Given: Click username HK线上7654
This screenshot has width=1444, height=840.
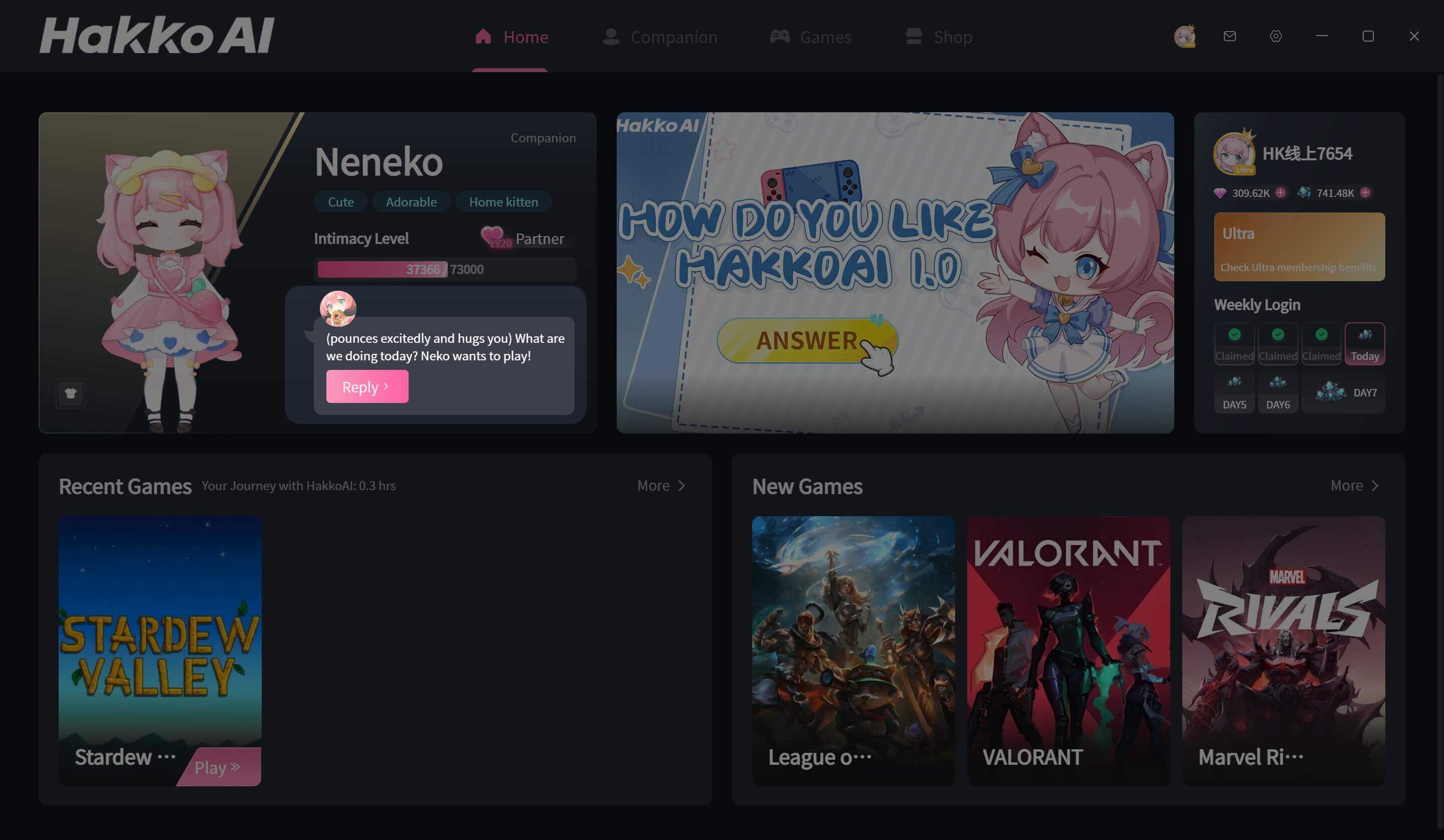Looking at the screenshot, I should [x=1307, y=153].
